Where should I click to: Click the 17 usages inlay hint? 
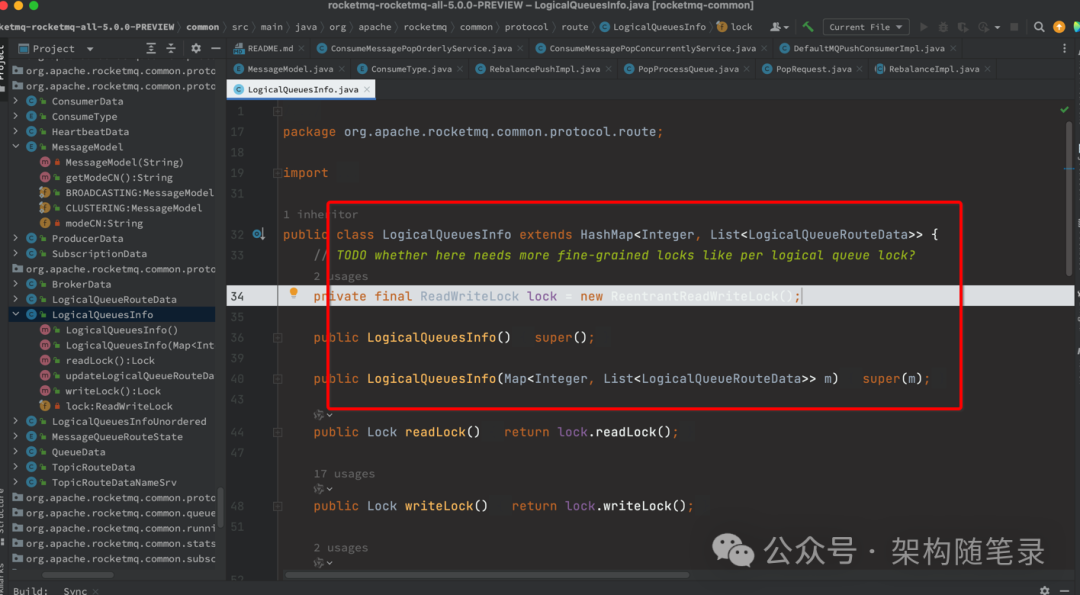pos(344,474)
